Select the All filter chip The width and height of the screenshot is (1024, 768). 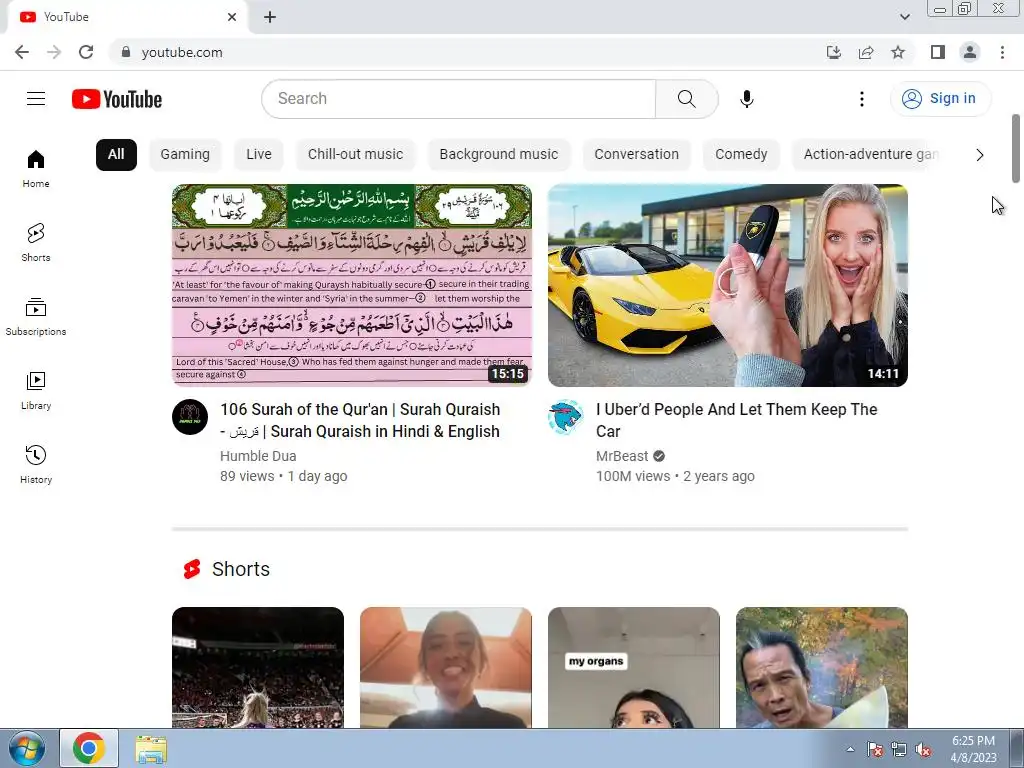pos(116,155)
